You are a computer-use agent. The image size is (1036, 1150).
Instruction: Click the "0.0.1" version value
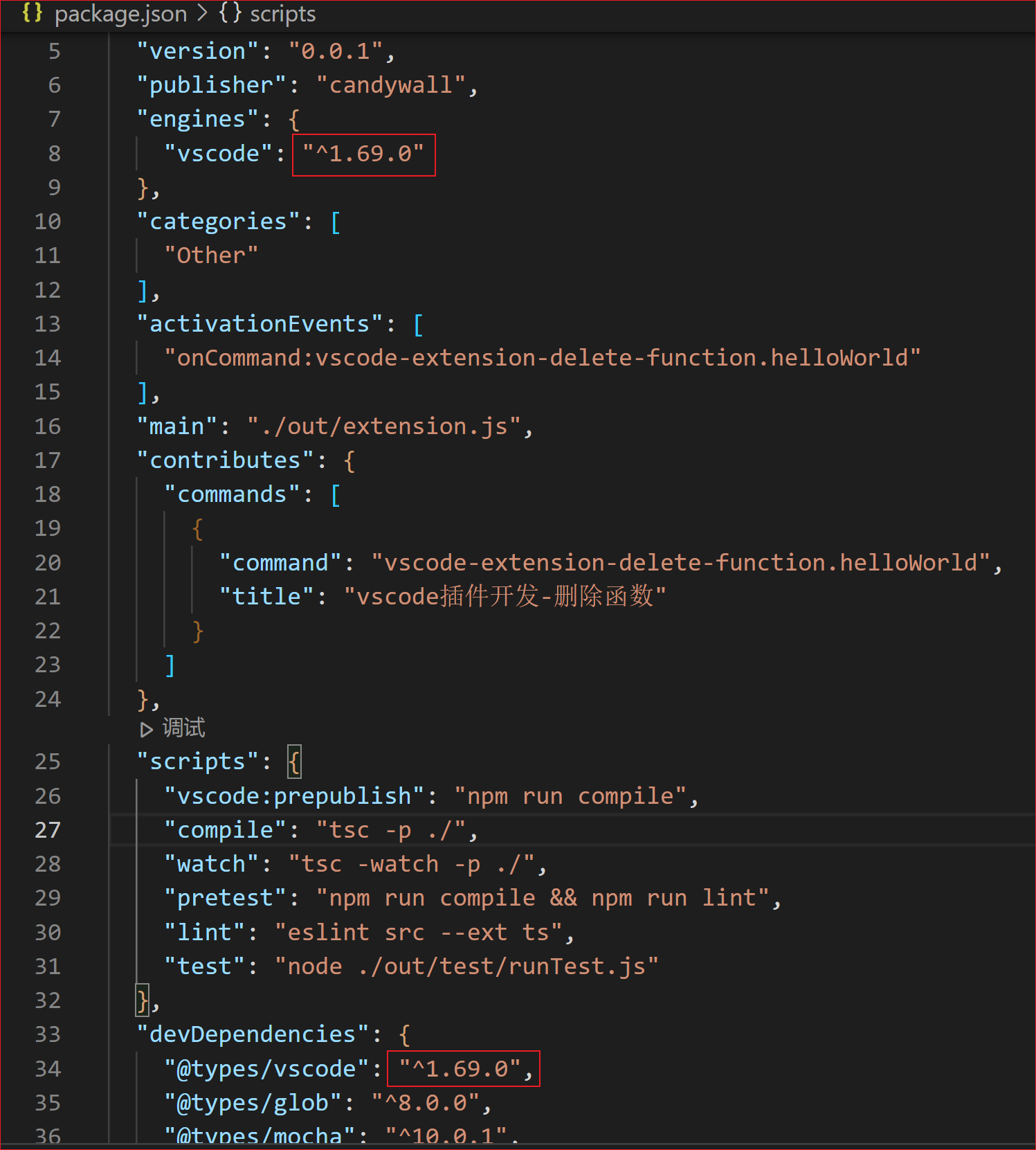[x=336, y=51]
